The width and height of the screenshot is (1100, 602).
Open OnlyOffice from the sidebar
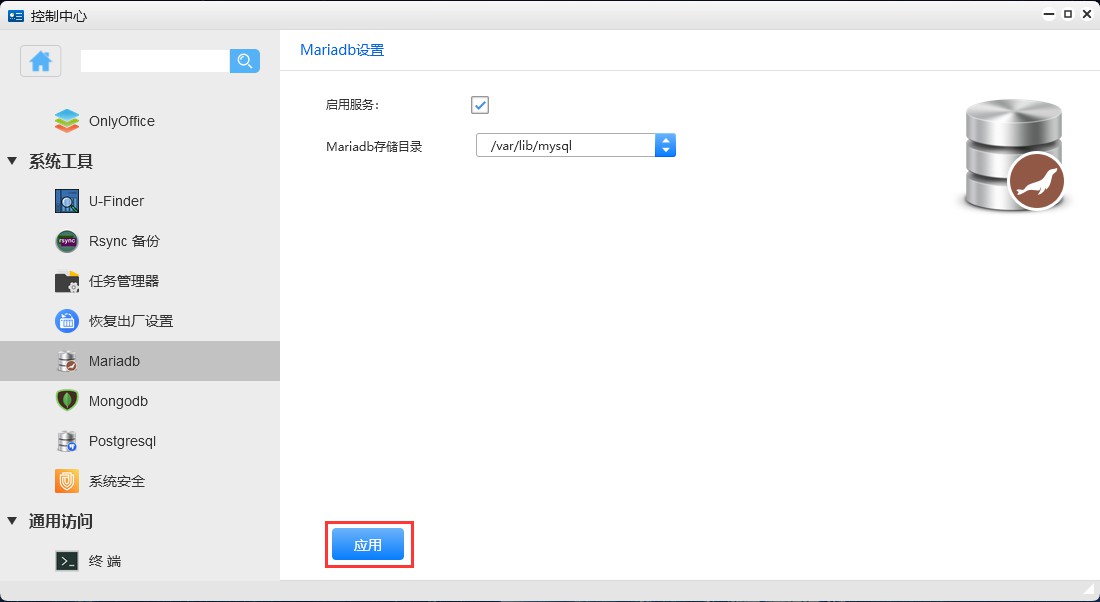point(121,121)
